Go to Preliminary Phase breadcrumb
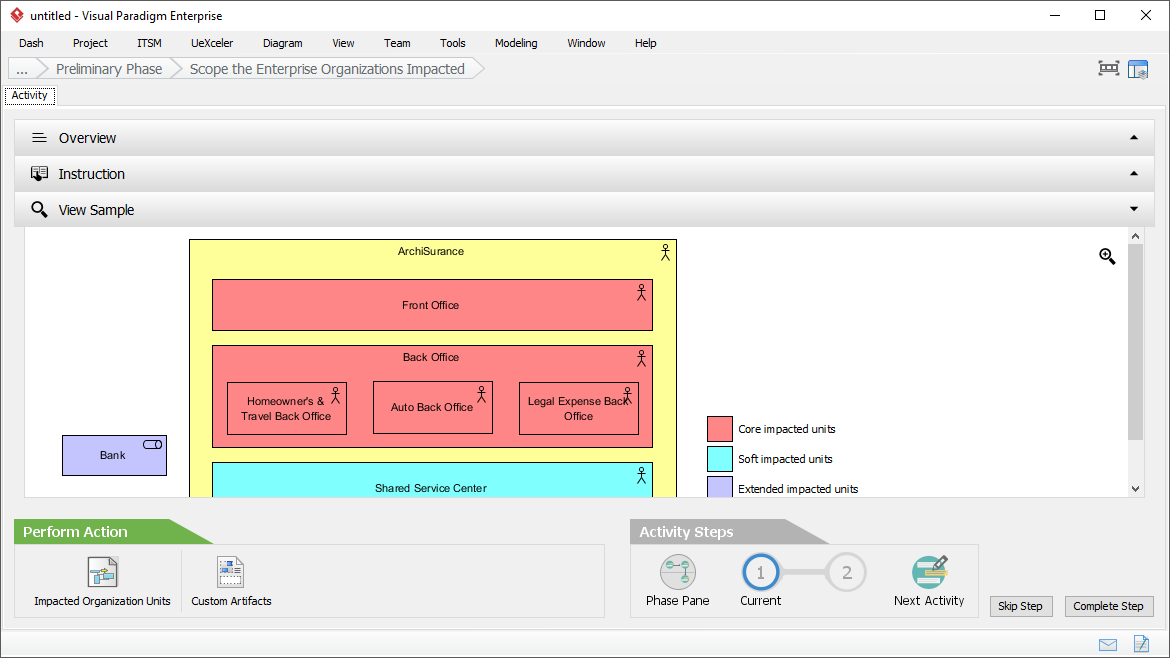The image size is (1170, 658). coord(109,69)
